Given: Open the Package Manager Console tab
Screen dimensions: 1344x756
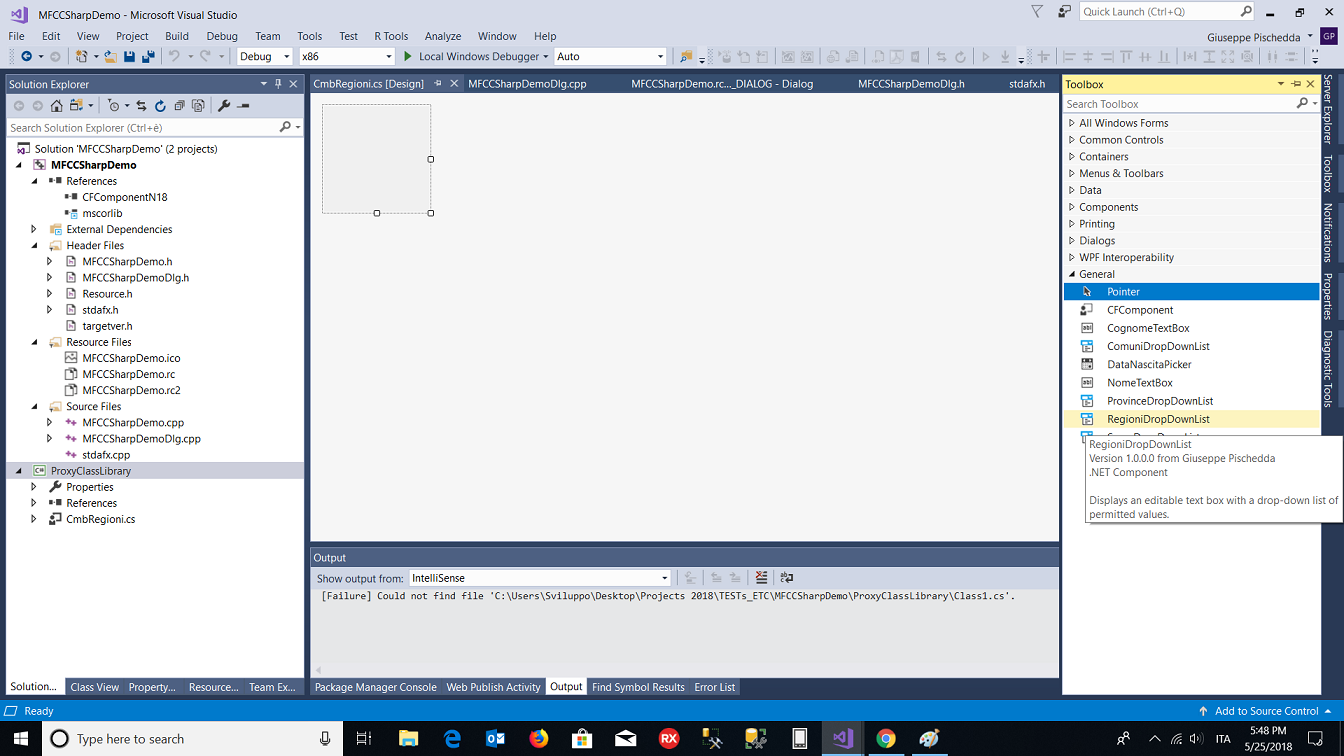Looking at the screenshot, I should tap(375, 687).
